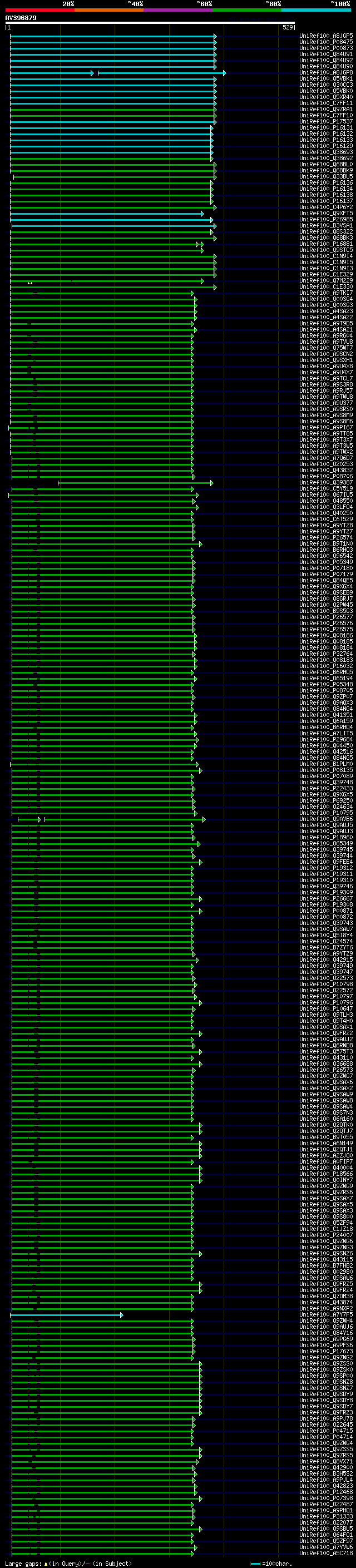The image size is (356, 1568).
Task: Click the purple ~60% identity color bar
Action: [177, 10]
